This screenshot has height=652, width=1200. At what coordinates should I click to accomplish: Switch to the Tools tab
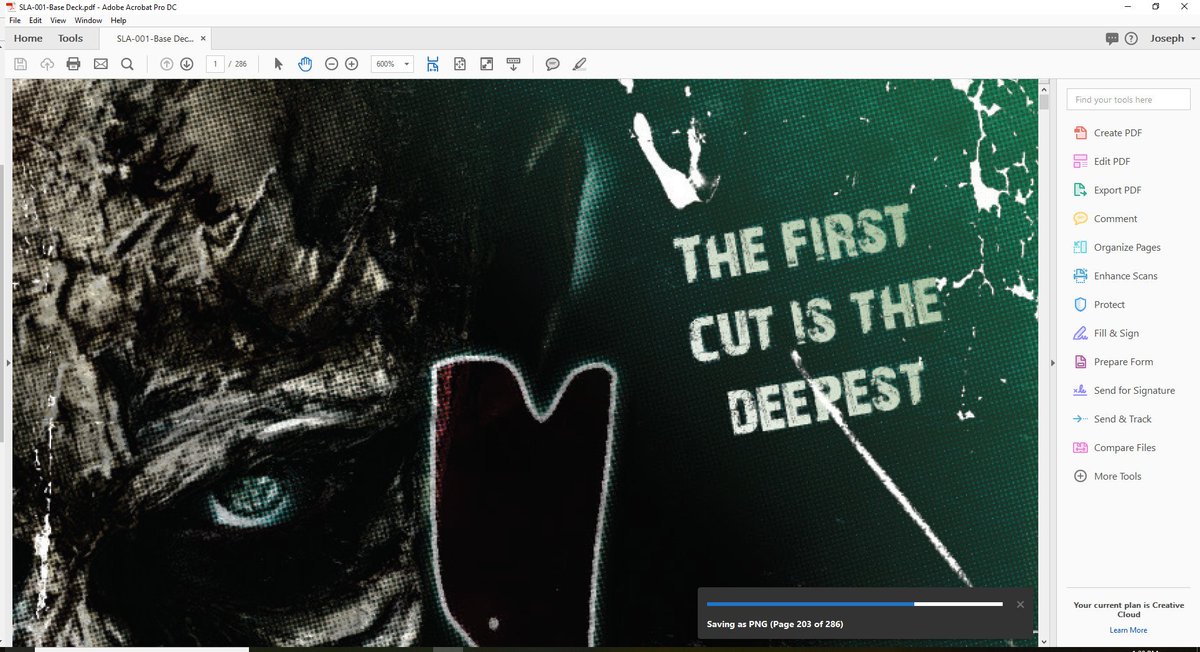point(70,38)
